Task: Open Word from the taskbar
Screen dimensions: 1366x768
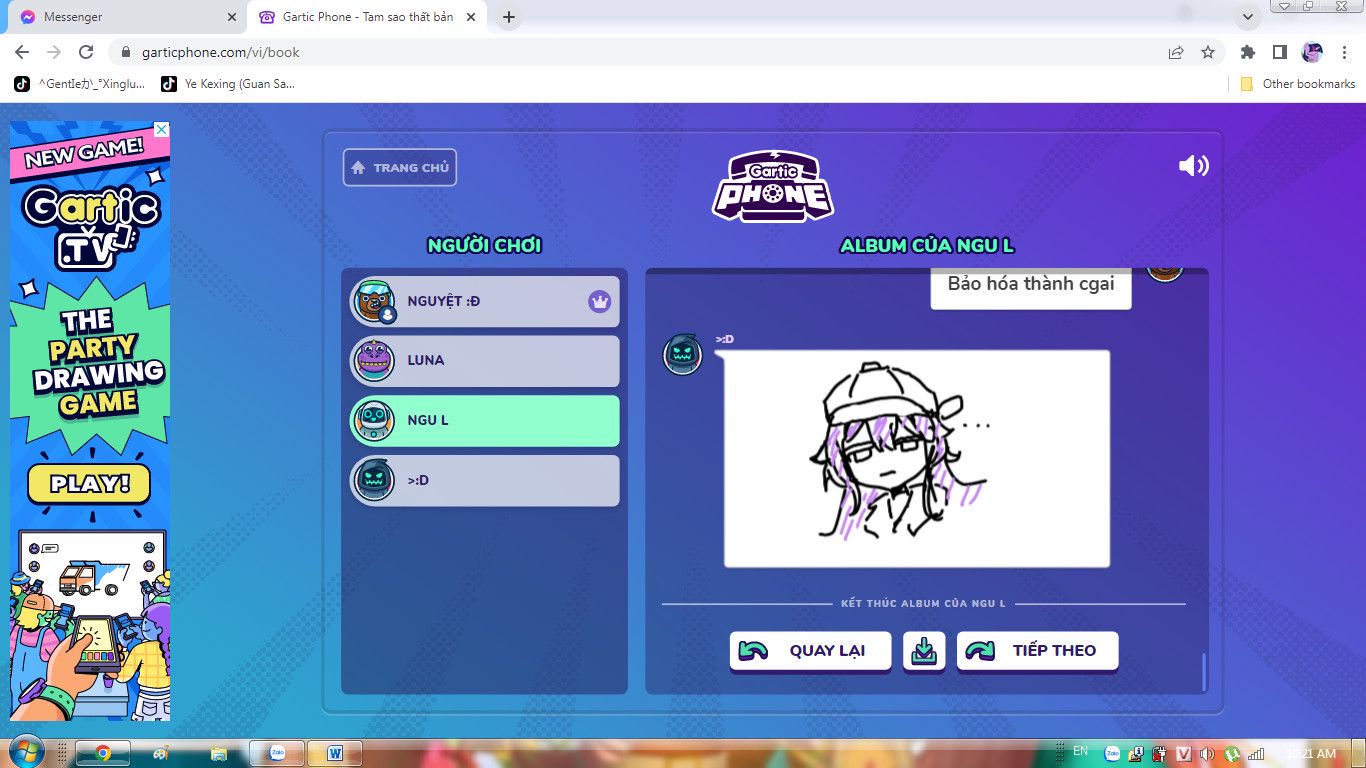Action: [334, 753]
